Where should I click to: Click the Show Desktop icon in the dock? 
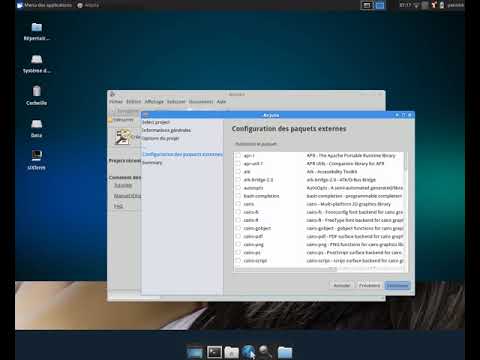pos(195,352)
